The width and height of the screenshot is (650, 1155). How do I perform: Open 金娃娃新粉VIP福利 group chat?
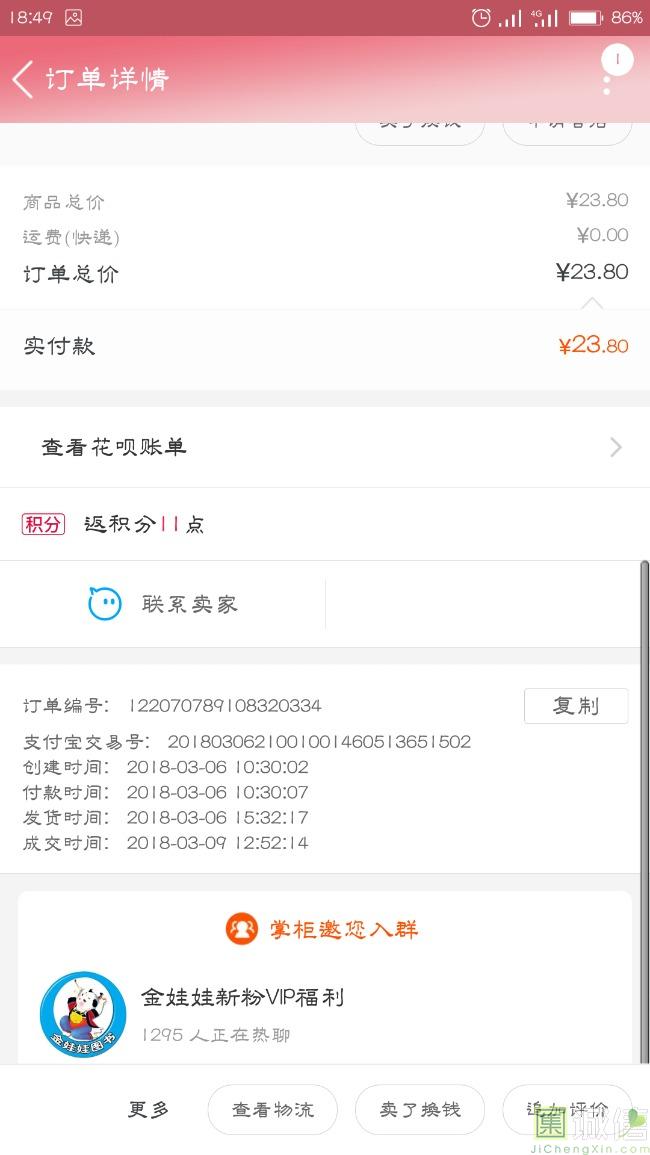[242, 997]
